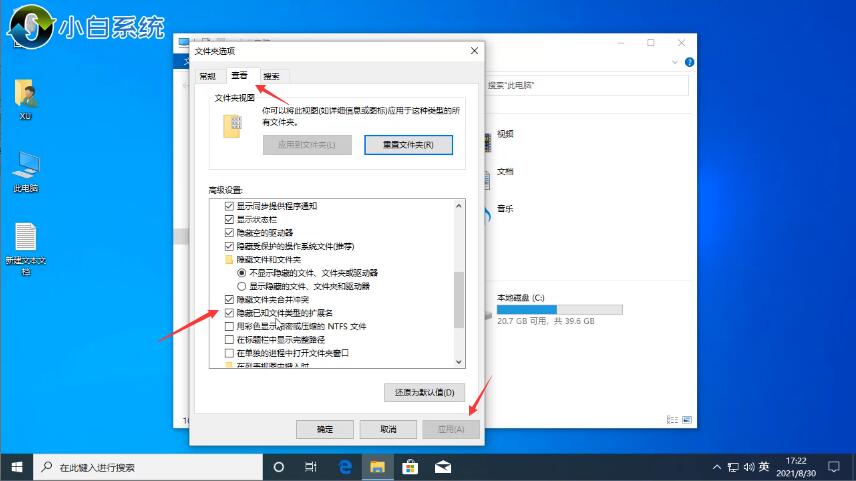
Task: Click the 重置文件夹(R) button
Action: click(x=408, y=145)
